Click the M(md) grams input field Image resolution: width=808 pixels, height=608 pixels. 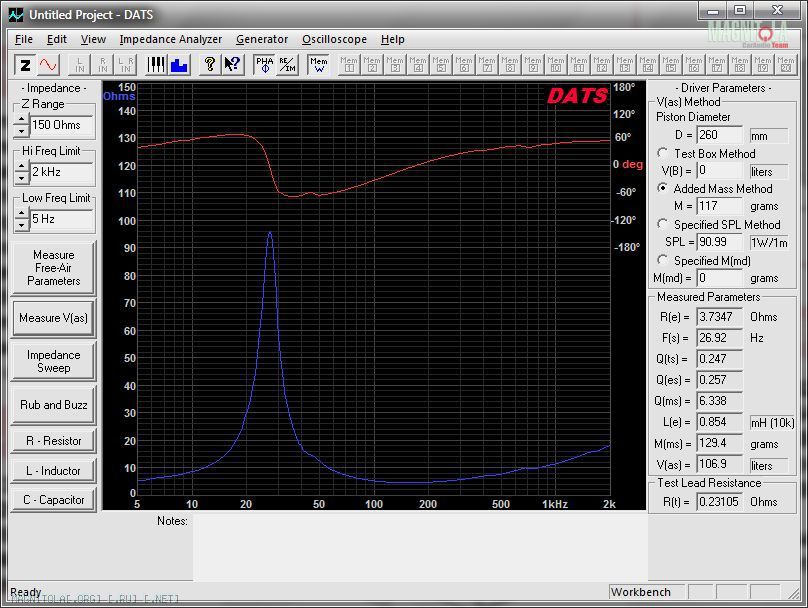tap(719, 278)
